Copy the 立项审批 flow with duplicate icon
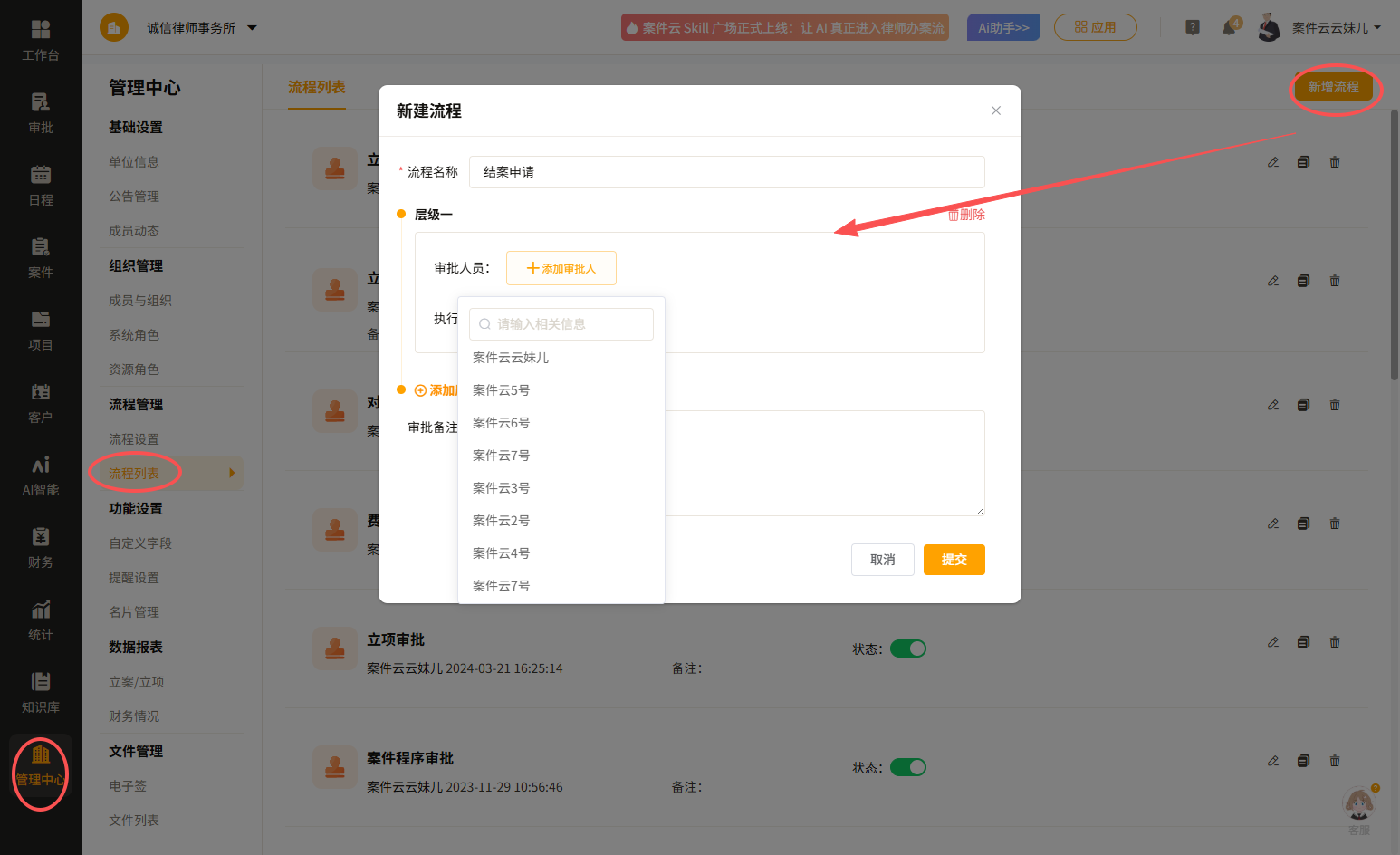 1303,642
